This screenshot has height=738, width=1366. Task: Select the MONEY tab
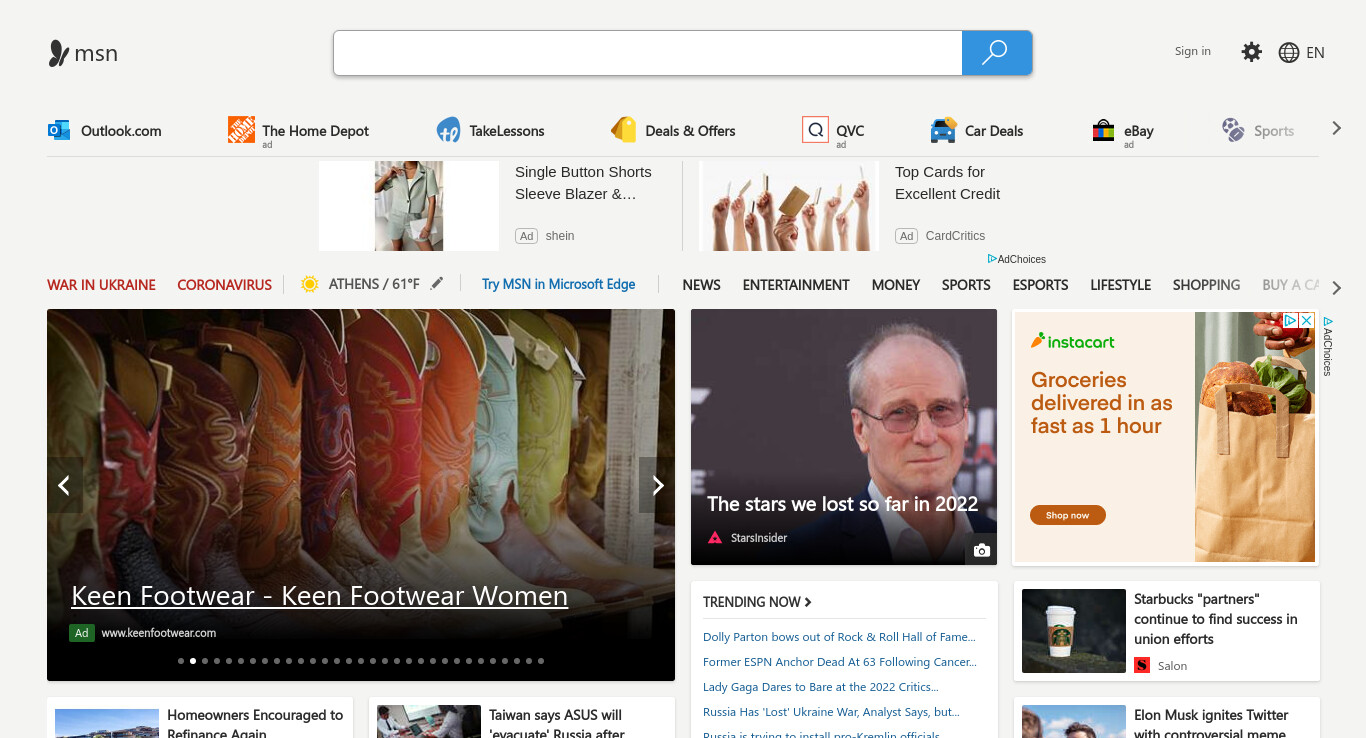tap(896, 285)
